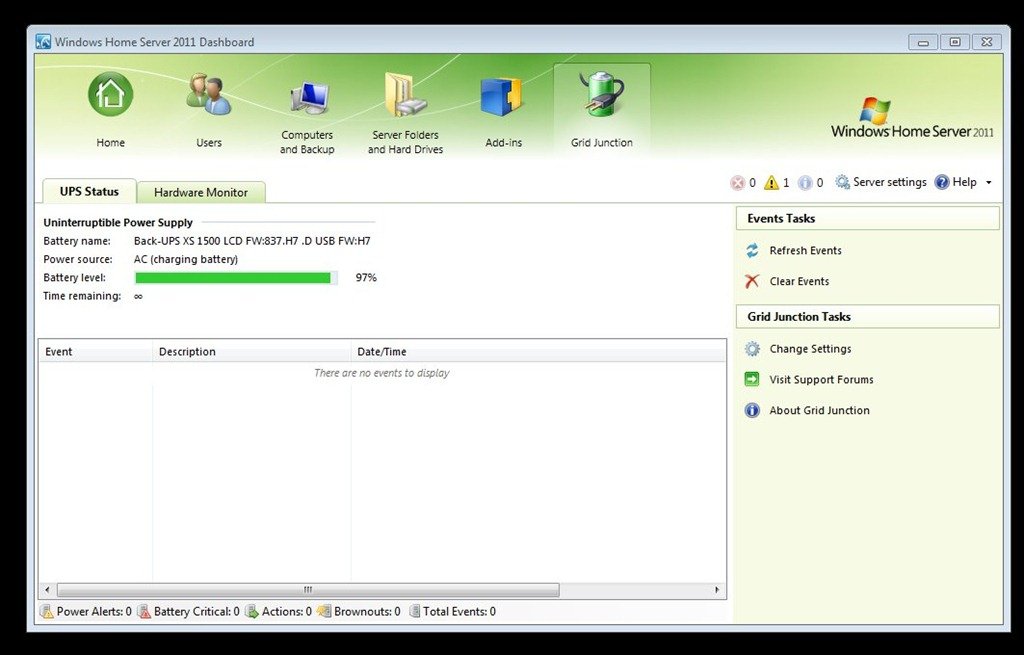
Task: Click the Total Events status icon
Action: pos(414,612)
